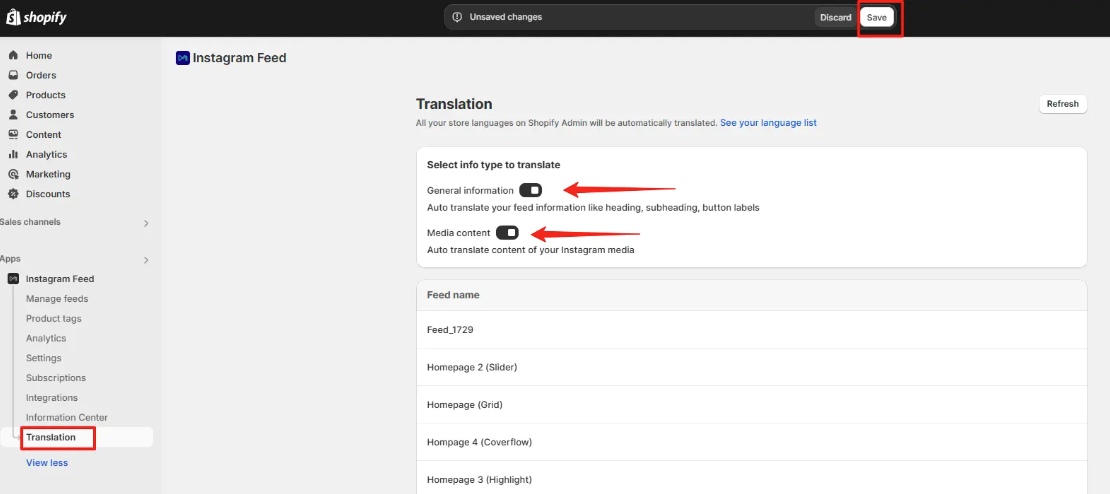
Task: Toggle General information translation switch
Action: click(530, 190)
